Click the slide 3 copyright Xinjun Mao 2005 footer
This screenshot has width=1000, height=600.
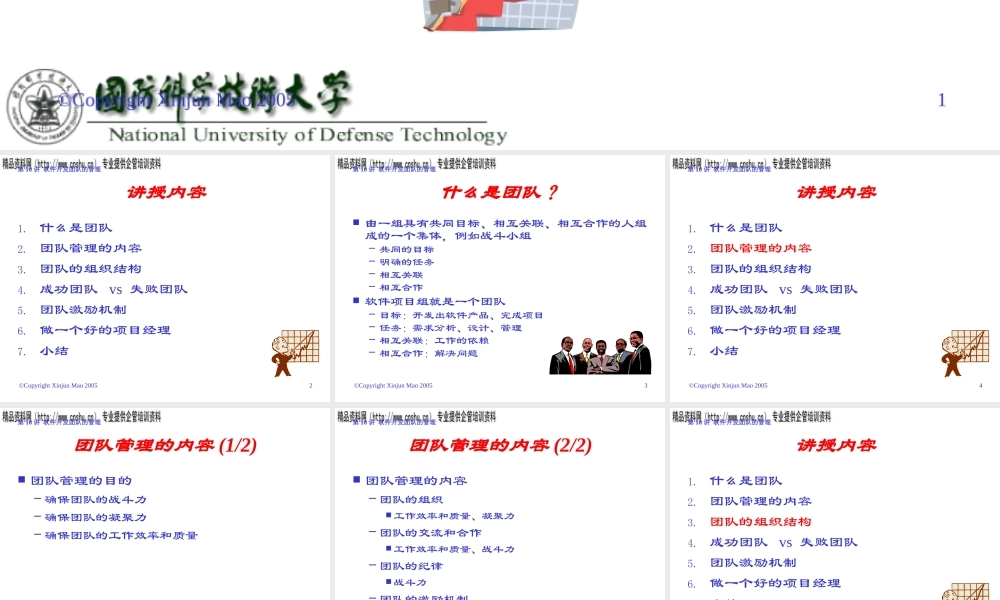click(393, 386)
